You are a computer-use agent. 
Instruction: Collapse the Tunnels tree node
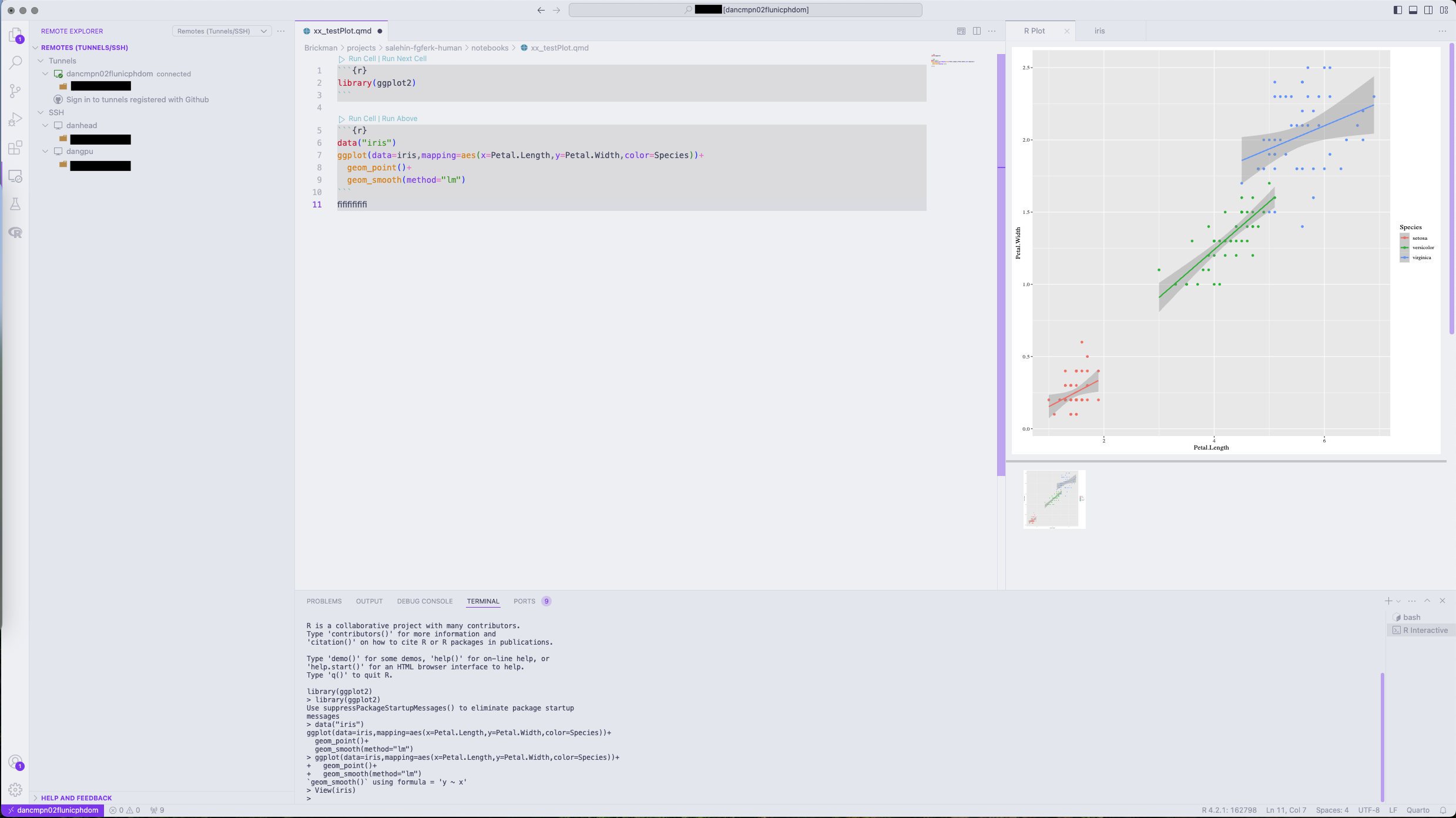(x=41, y=61)
